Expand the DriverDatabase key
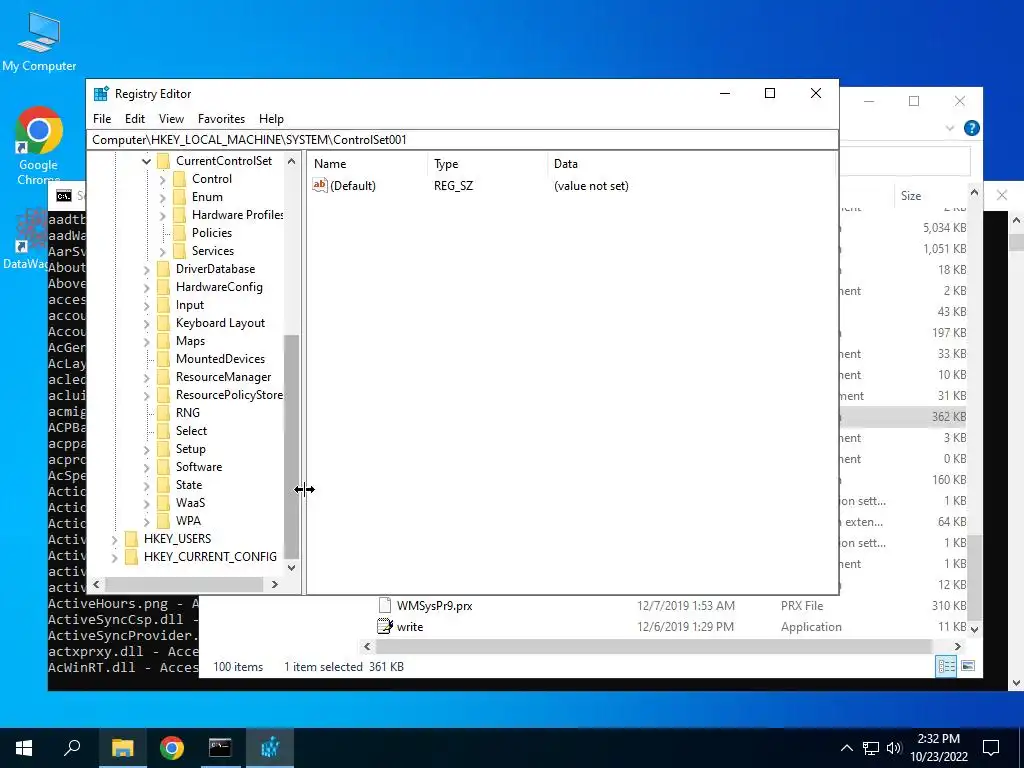This screenshot has width=1024, height=768. (x=146, y=270)
